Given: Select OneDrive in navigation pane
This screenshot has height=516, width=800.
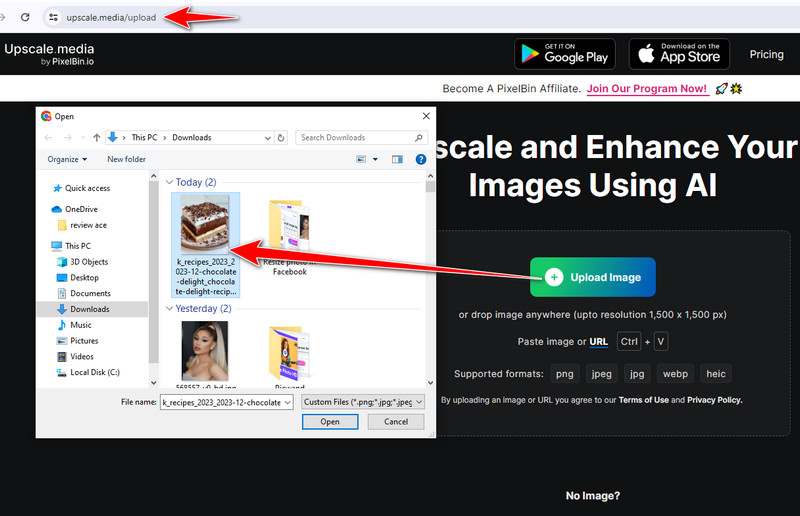Looking at the screenshot, I should (75, 209).
